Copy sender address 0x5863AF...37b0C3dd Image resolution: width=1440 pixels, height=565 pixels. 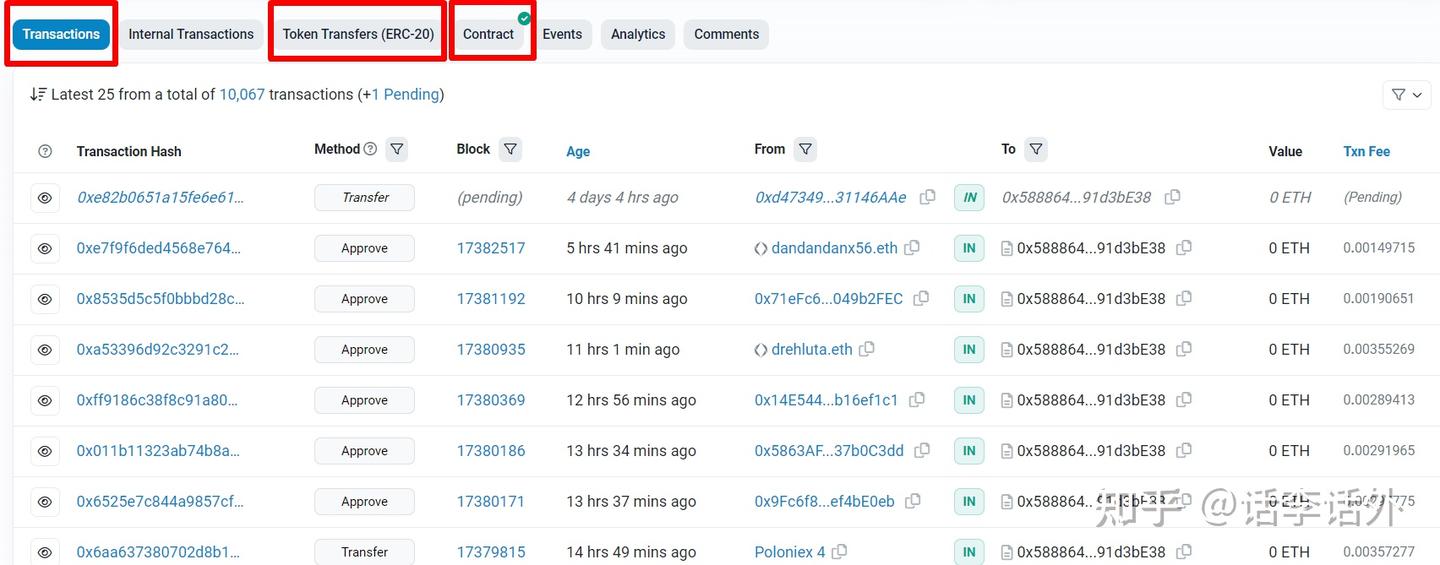tap(922, 451)
